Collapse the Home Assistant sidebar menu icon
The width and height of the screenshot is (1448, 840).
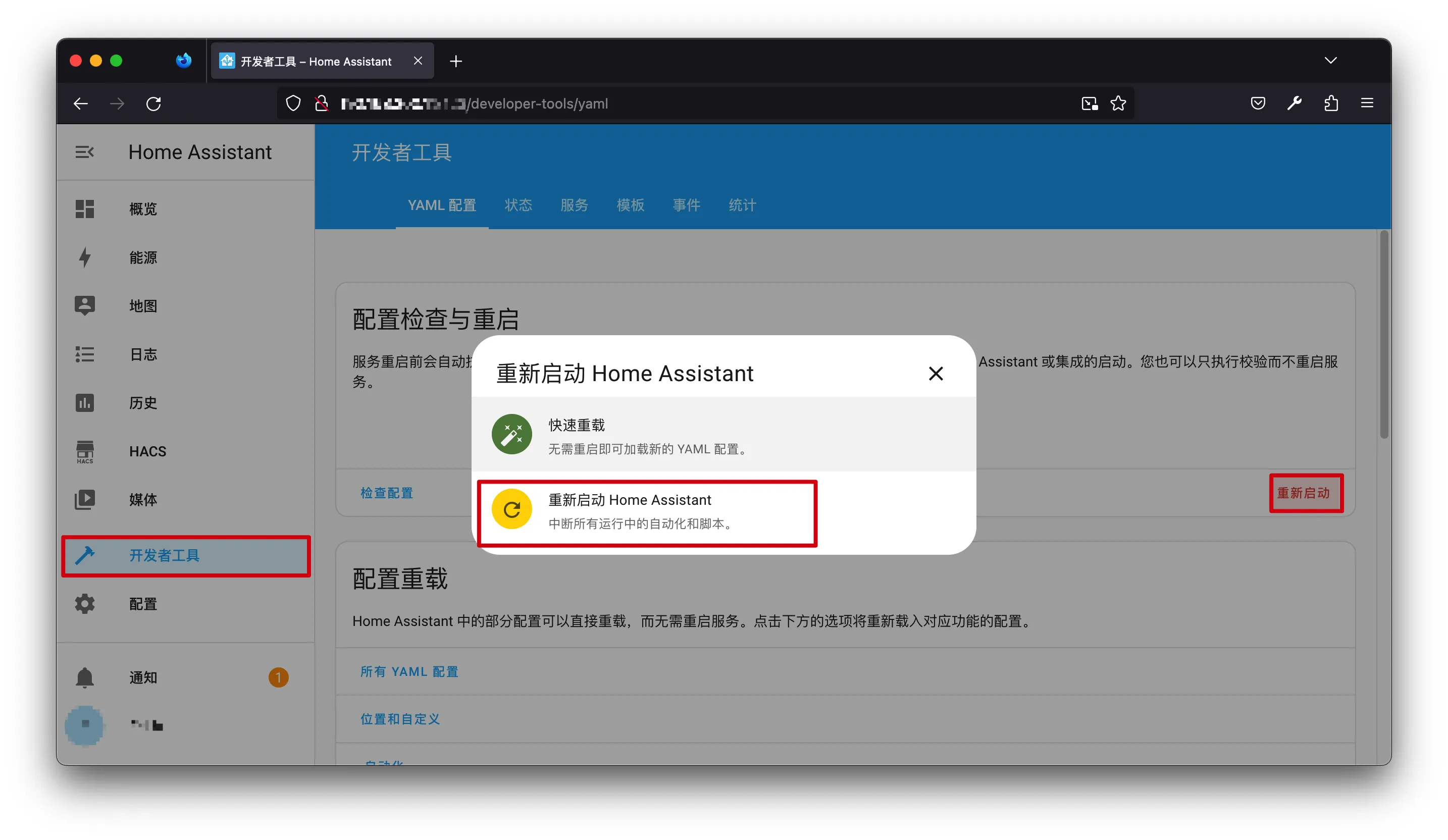pyautogui.click(x=84, y=152)
